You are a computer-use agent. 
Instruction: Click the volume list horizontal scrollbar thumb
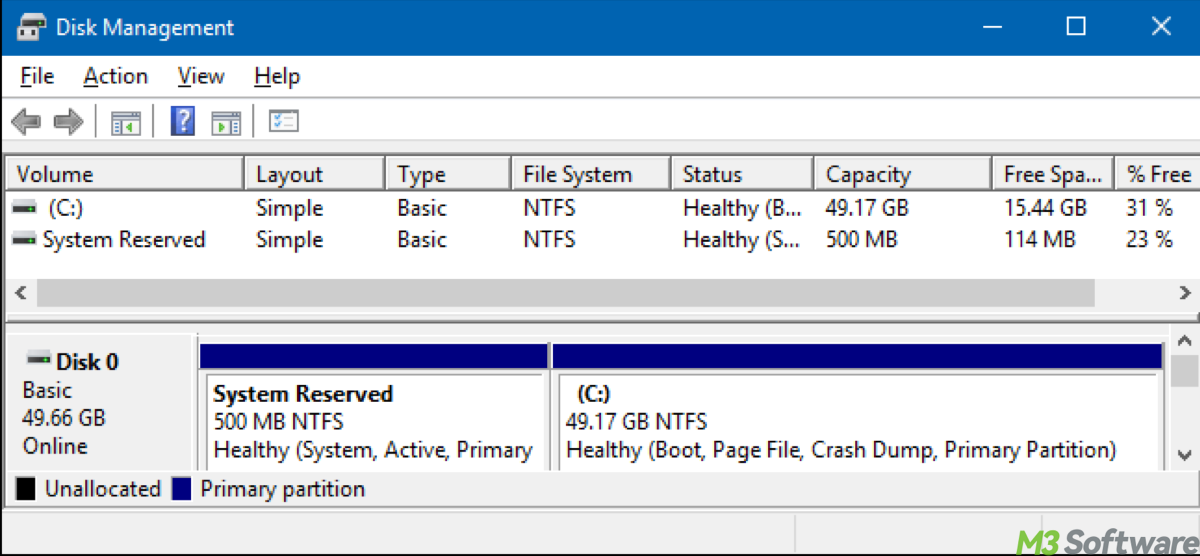tap(566, 293)
